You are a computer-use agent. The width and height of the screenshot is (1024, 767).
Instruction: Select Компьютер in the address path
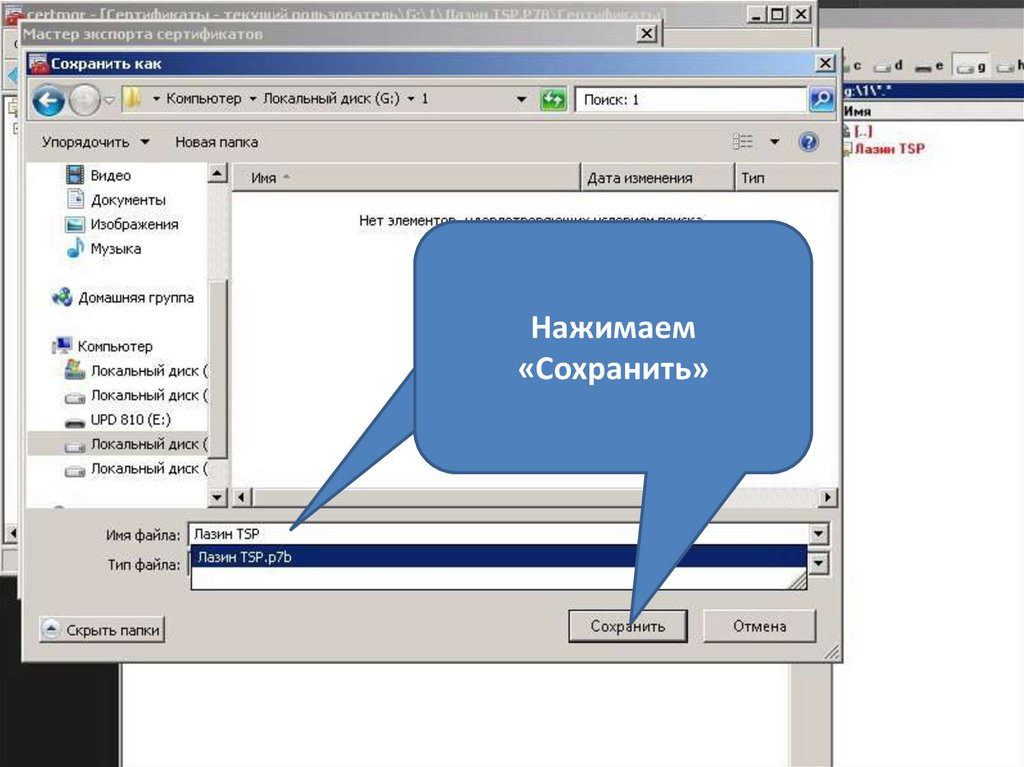(203, 99)
